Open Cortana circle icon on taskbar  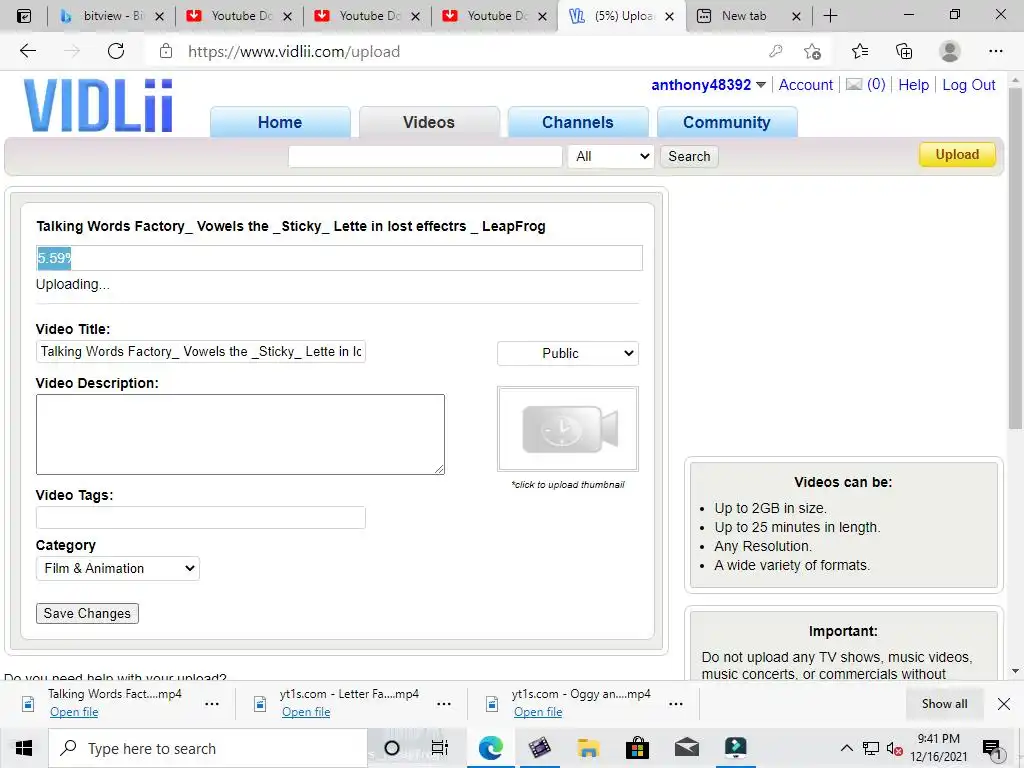(x=392, y=748)
